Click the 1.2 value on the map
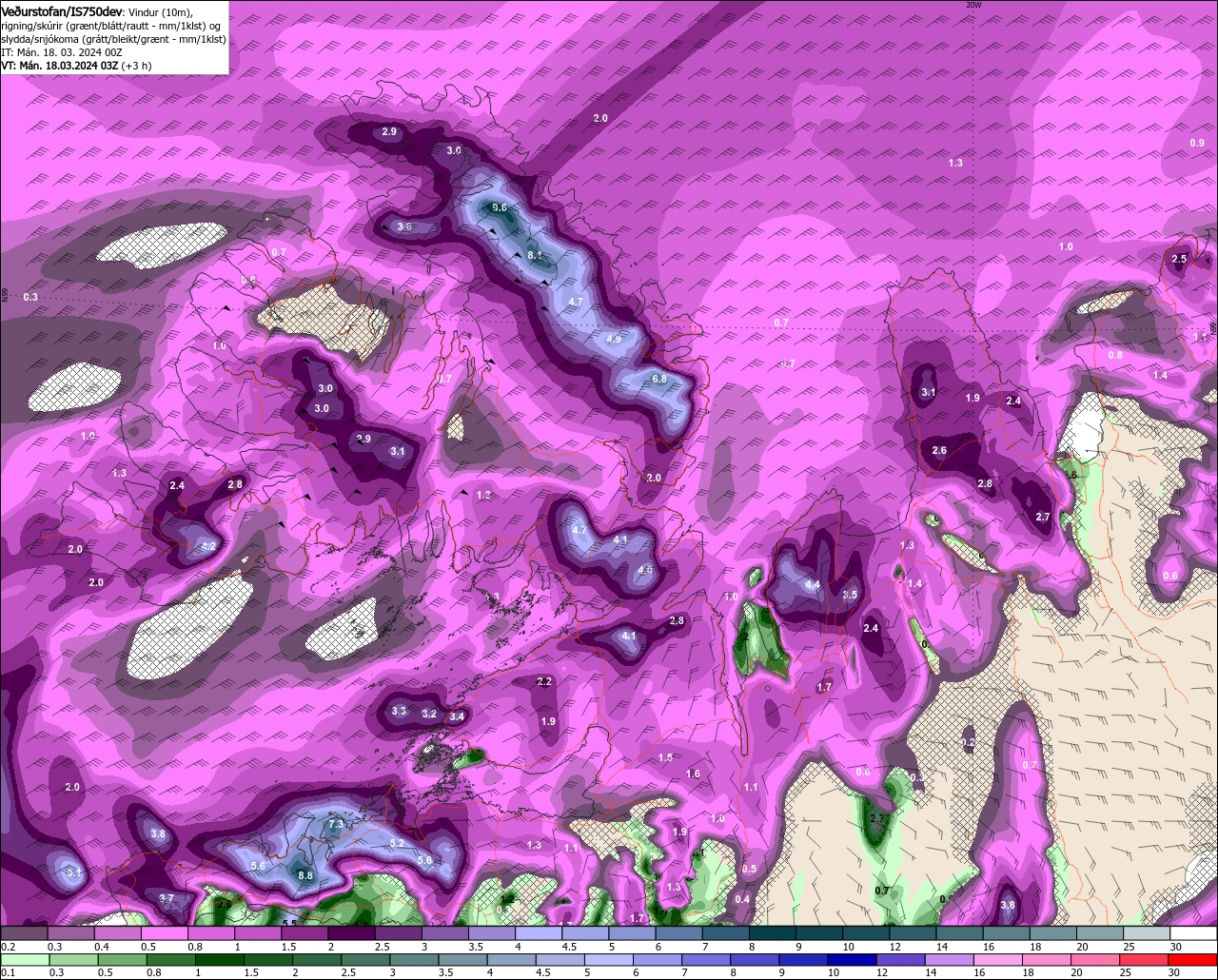 (x=483, y=495)
